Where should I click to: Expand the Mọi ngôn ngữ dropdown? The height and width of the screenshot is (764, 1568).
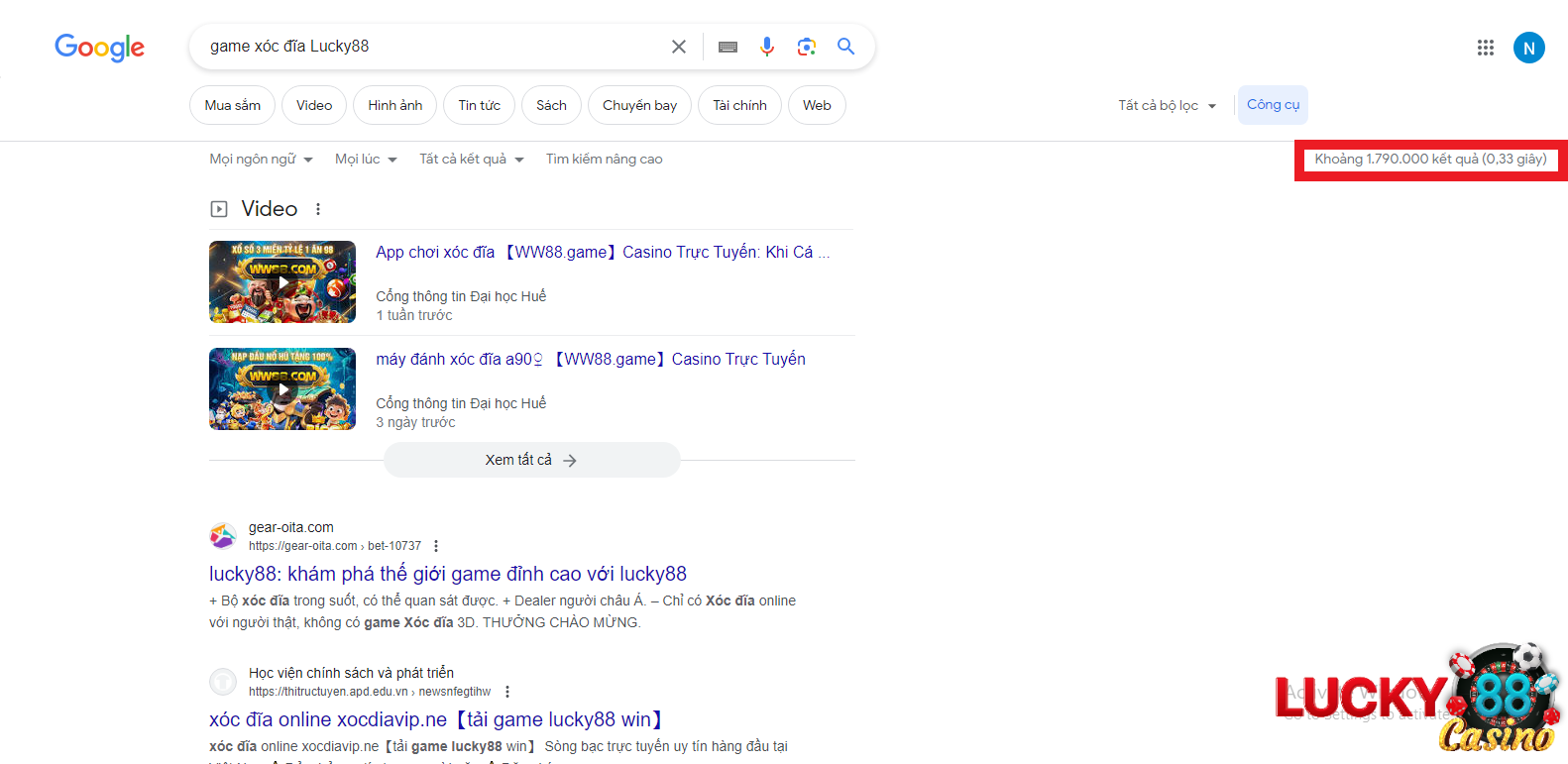click(262, 159)
